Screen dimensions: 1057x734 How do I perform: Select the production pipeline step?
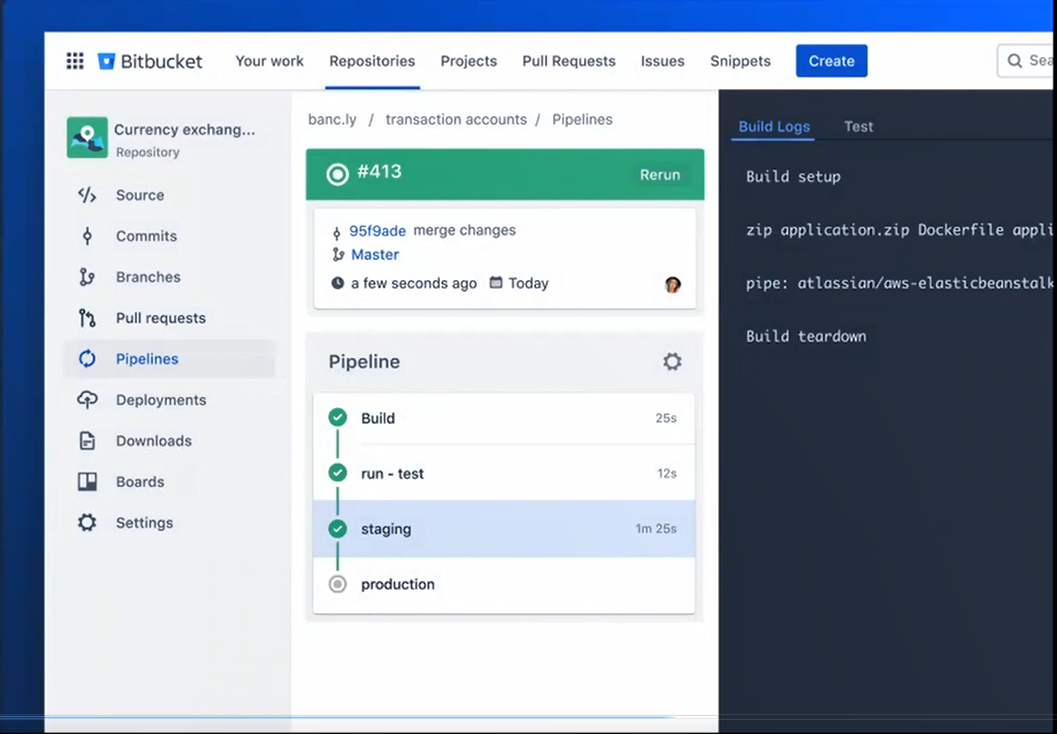[504, 584]
